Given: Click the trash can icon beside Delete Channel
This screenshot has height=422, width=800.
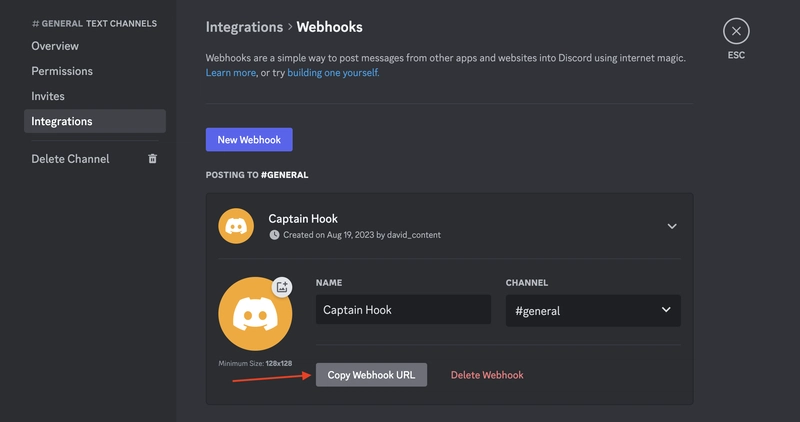Looking at the screenshot, I should [x=152, y=159].
